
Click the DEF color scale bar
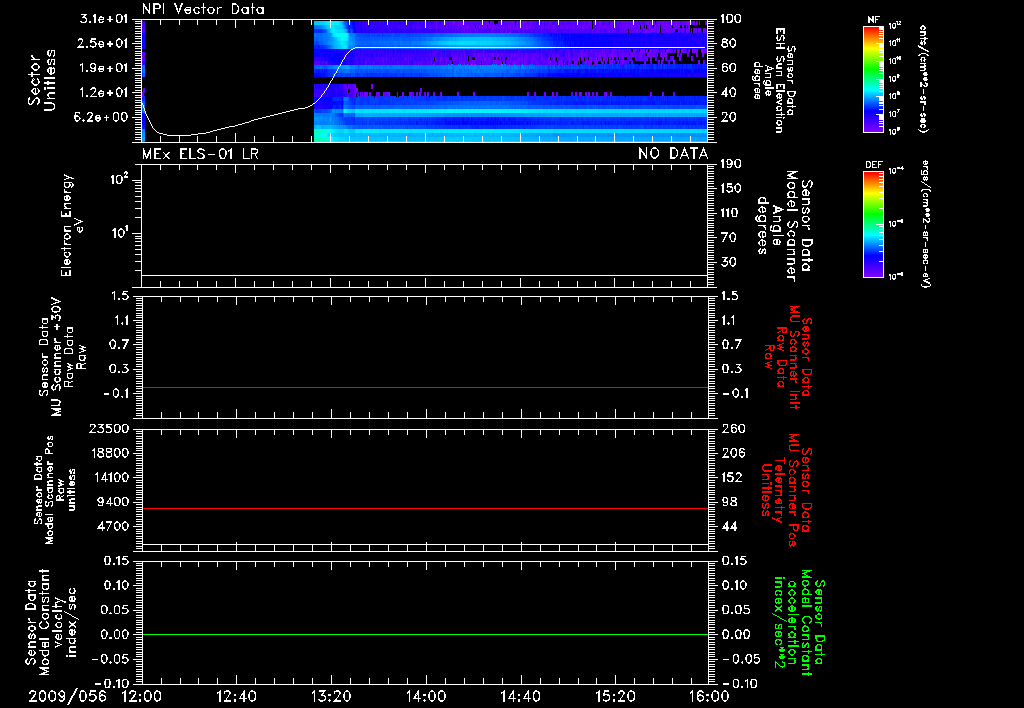(x=873, y=224)
